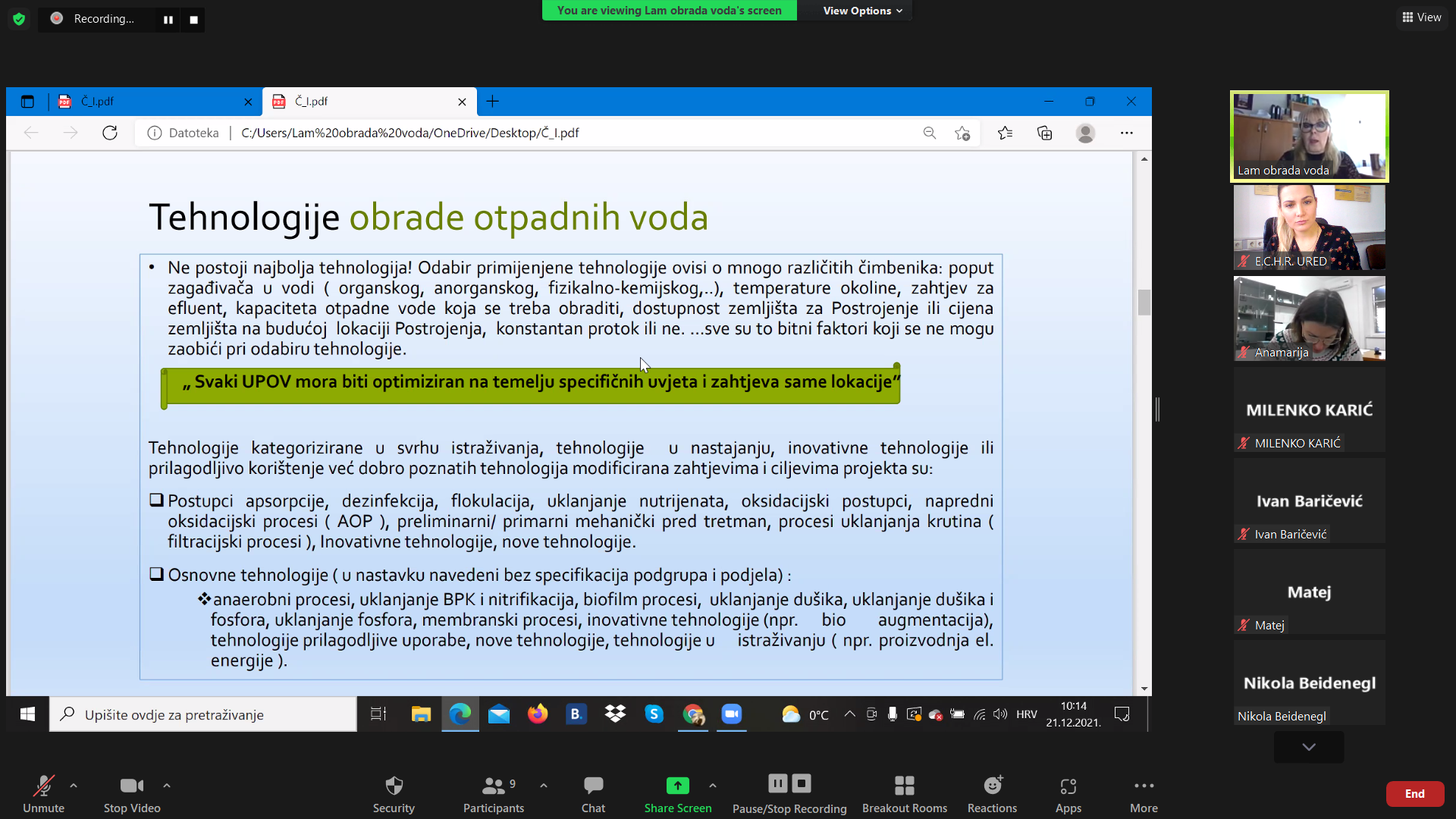Click the red End meeting button
Image resolution: width=1456 pixels, height=819 pixels.
[1414, 794]
